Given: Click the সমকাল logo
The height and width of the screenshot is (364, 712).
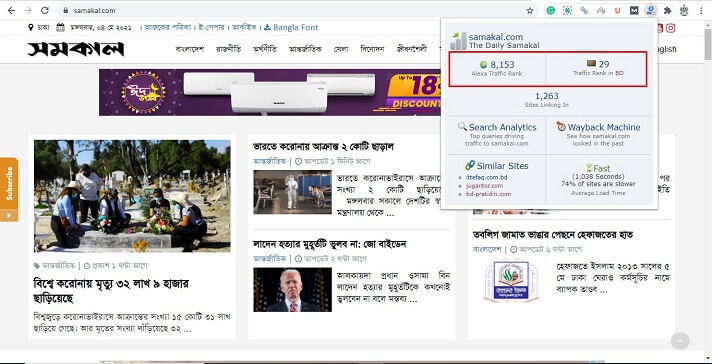Looking at the screenshot, I should coord(76,49).
